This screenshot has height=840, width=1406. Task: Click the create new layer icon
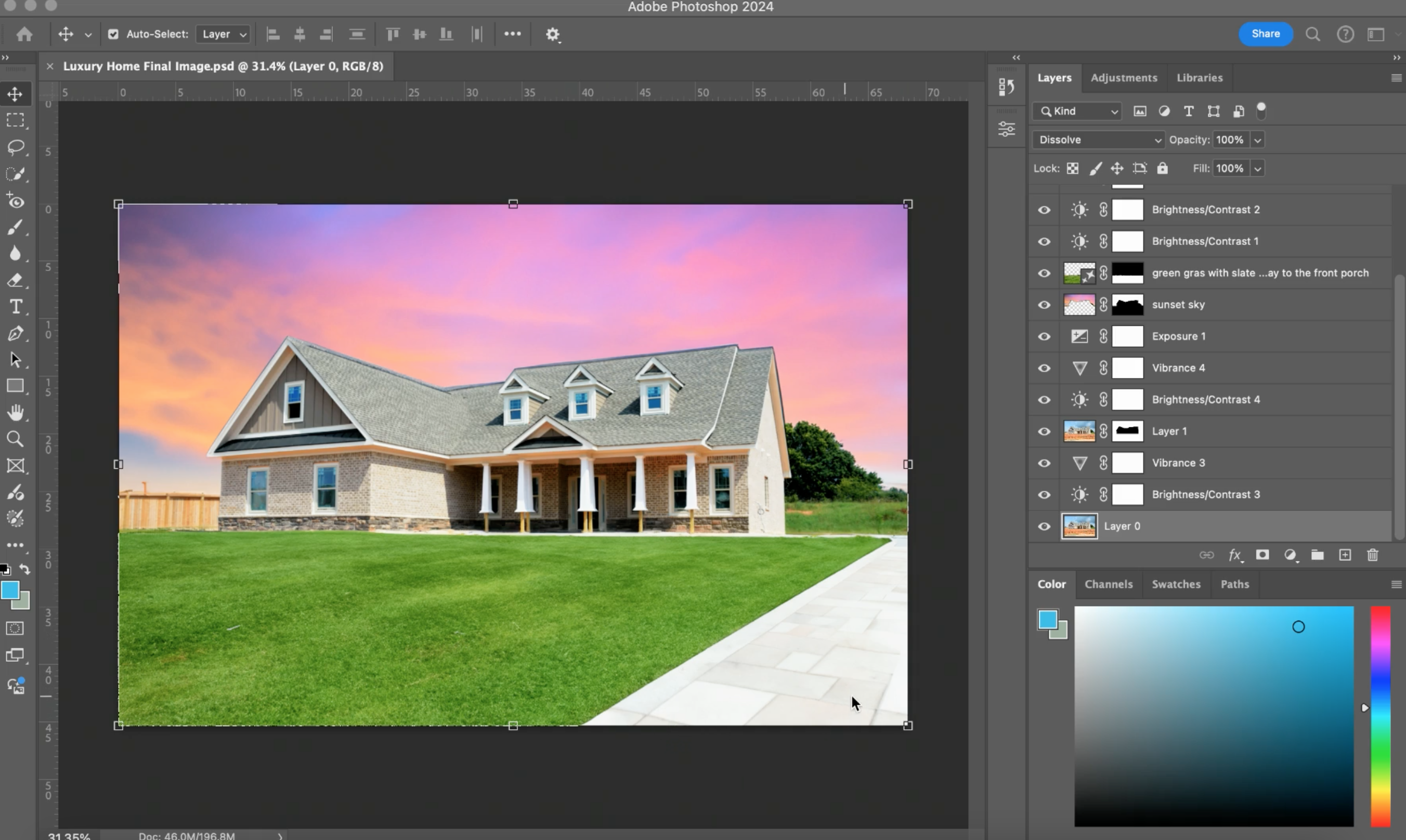point(1345,555)
